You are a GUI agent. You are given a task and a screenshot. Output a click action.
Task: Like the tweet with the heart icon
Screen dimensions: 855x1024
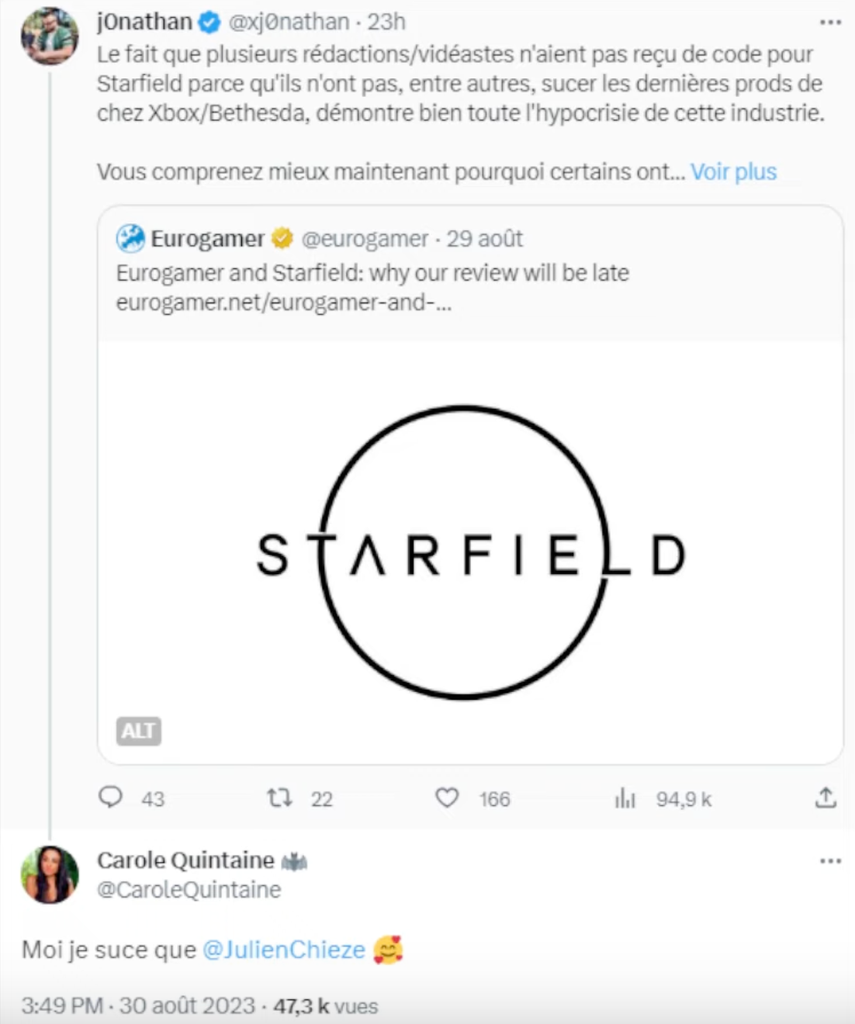pyautogui.click(x=447, y=797)
